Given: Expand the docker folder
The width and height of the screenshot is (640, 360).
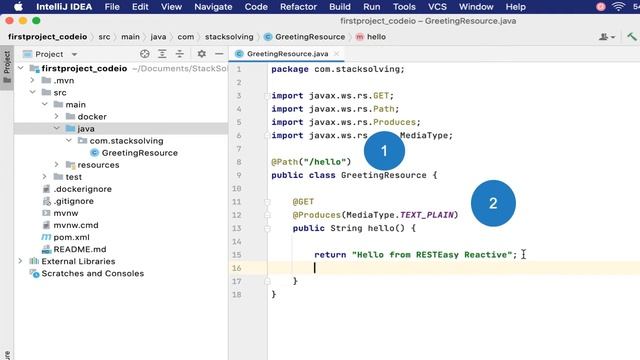Looking at the screenshot, I should coord(57,116).
